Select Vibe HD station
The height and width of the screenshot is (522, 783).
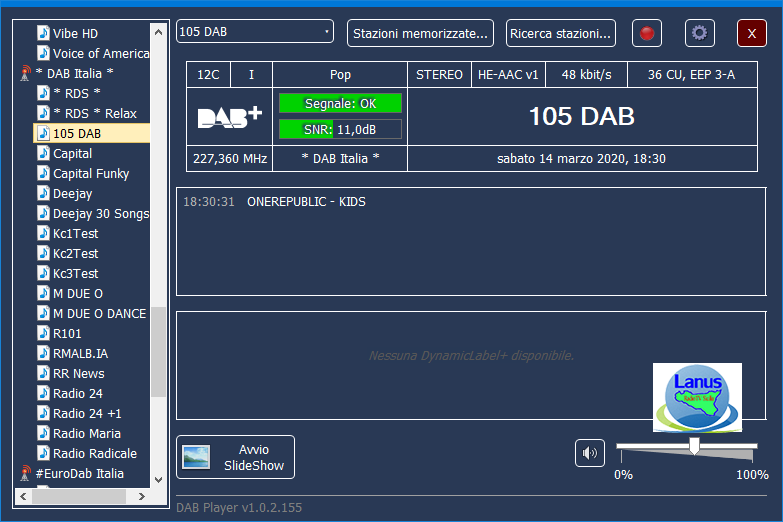[x=75, y=33]
